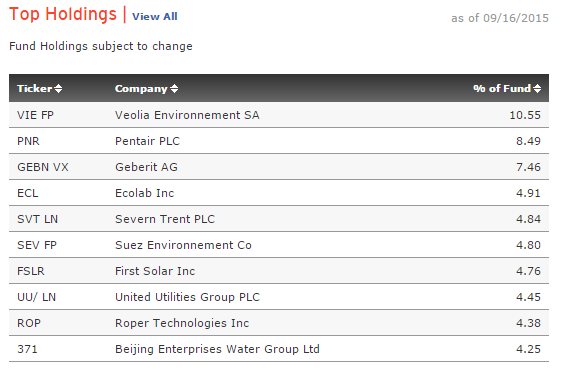Image resolution: width=562 pixels, height=374 pixels.
Task: Select the Veolia Environnement SA row
Action: [279, 115]
